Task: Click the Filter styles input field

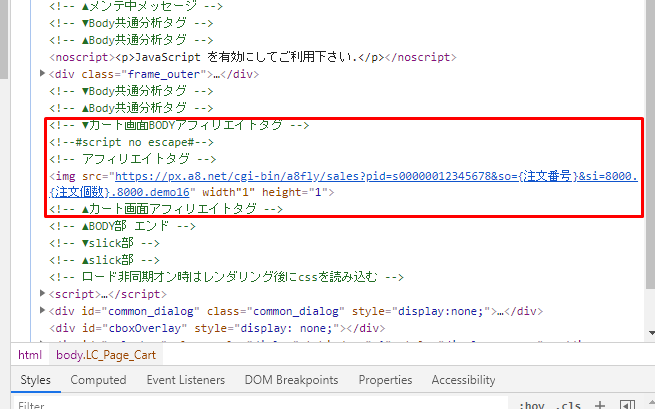Action: (261, 404)
